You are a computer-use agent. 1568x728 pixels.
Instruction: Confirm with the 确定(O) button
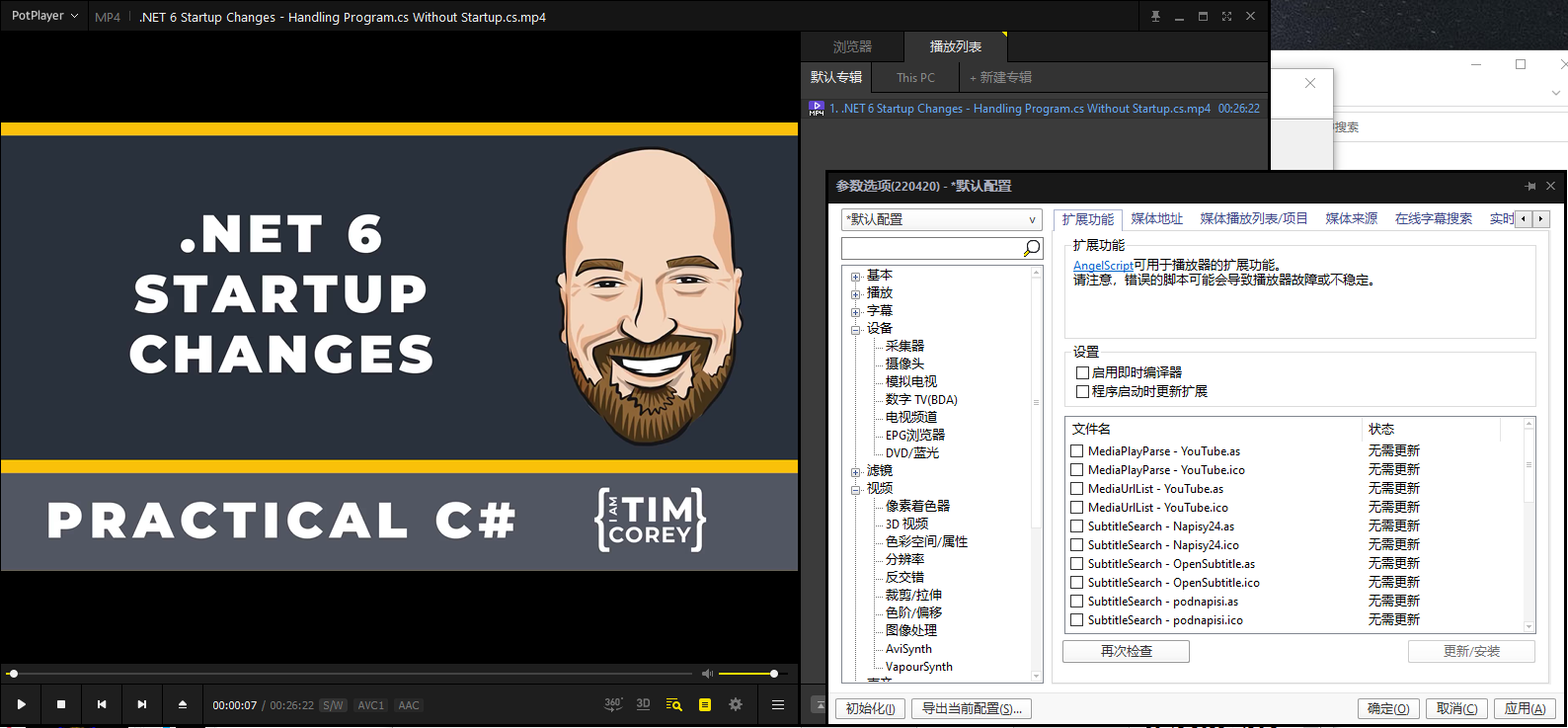1388,708
